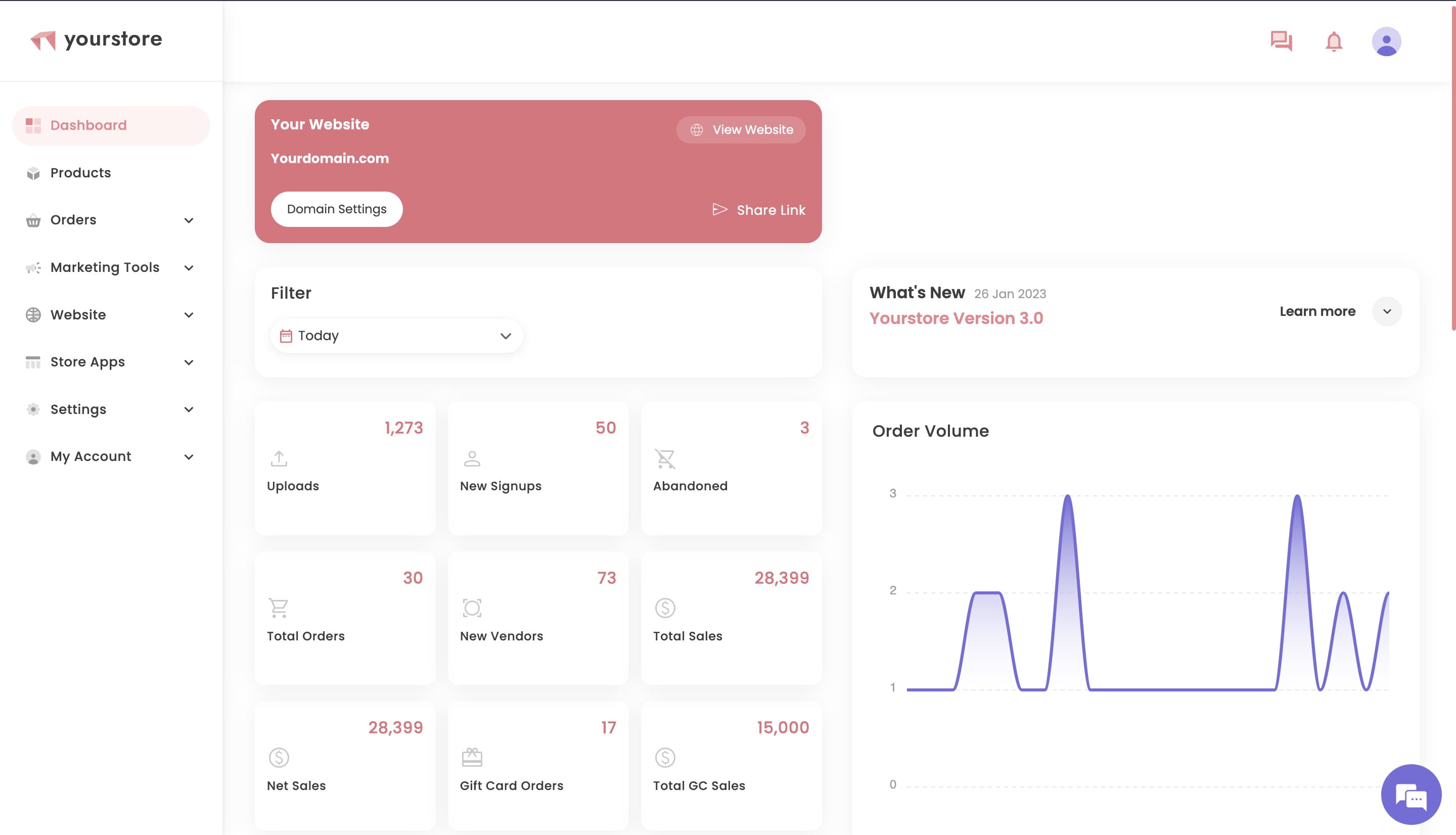Open the chat messages icon in the header
This screenshot has height=835, width=1456.
1281,41
